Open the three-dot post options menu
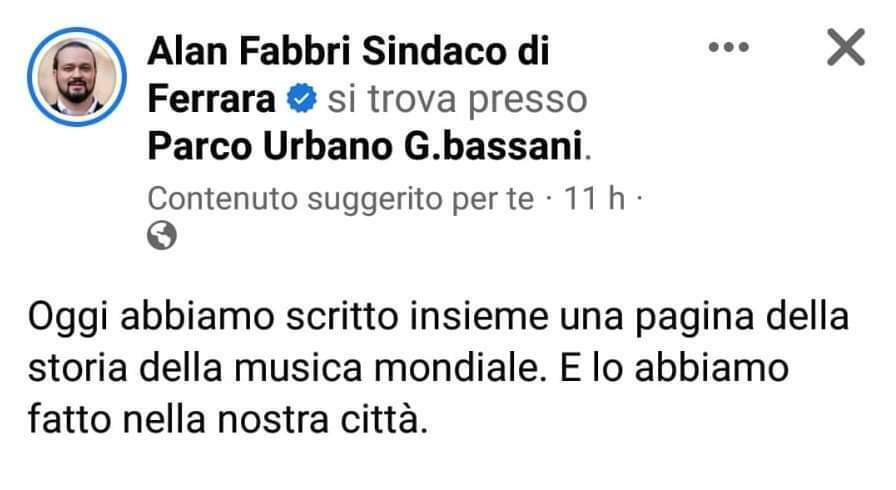Image resolution: width=896 pixels, height=490 pixels. (x=729, y=47)
